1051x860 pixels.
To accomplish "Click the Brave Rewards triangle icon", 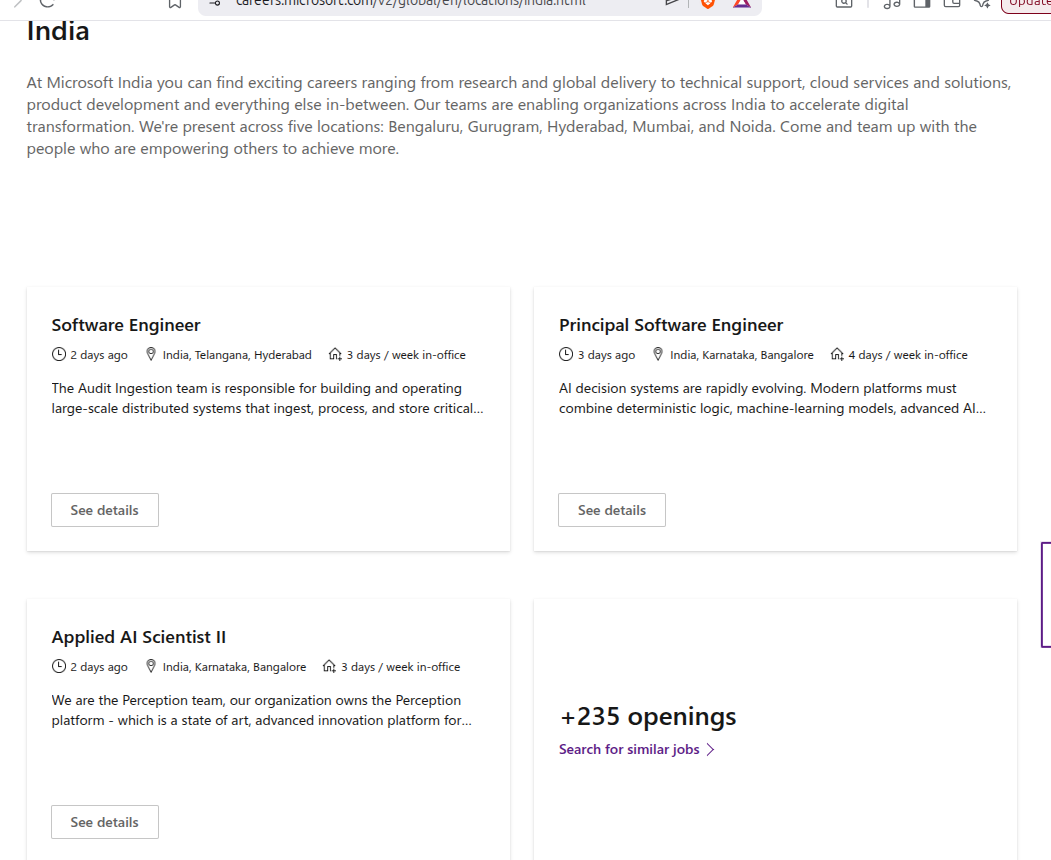I will 741,3.
